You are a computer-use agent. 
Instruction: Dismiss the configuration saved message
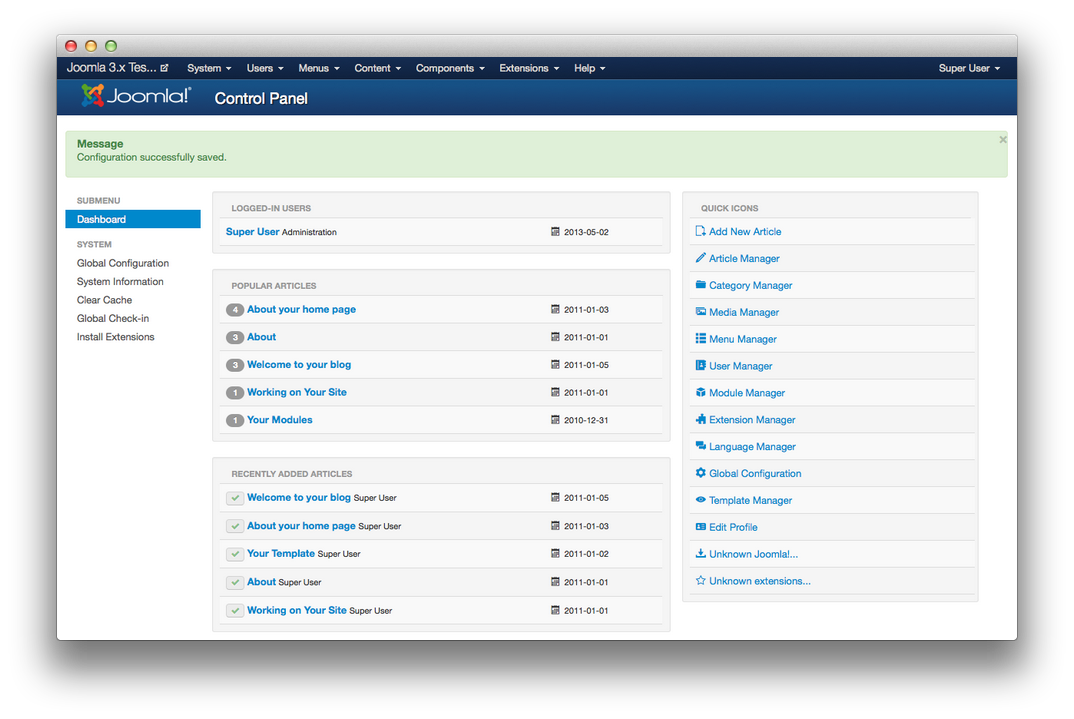point(1002,140)
